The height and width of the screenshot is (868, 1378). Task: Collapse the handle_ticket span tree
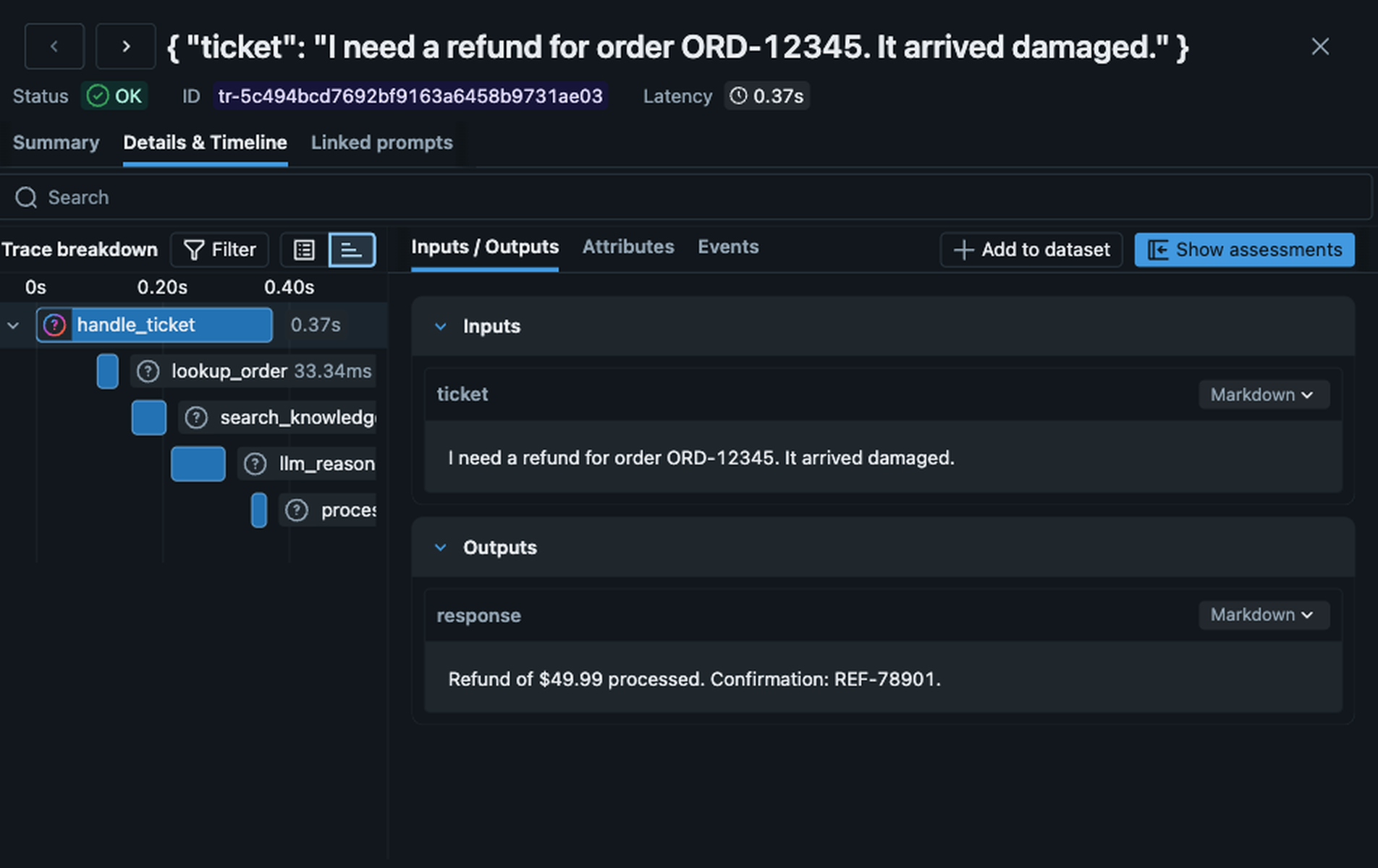13,325
